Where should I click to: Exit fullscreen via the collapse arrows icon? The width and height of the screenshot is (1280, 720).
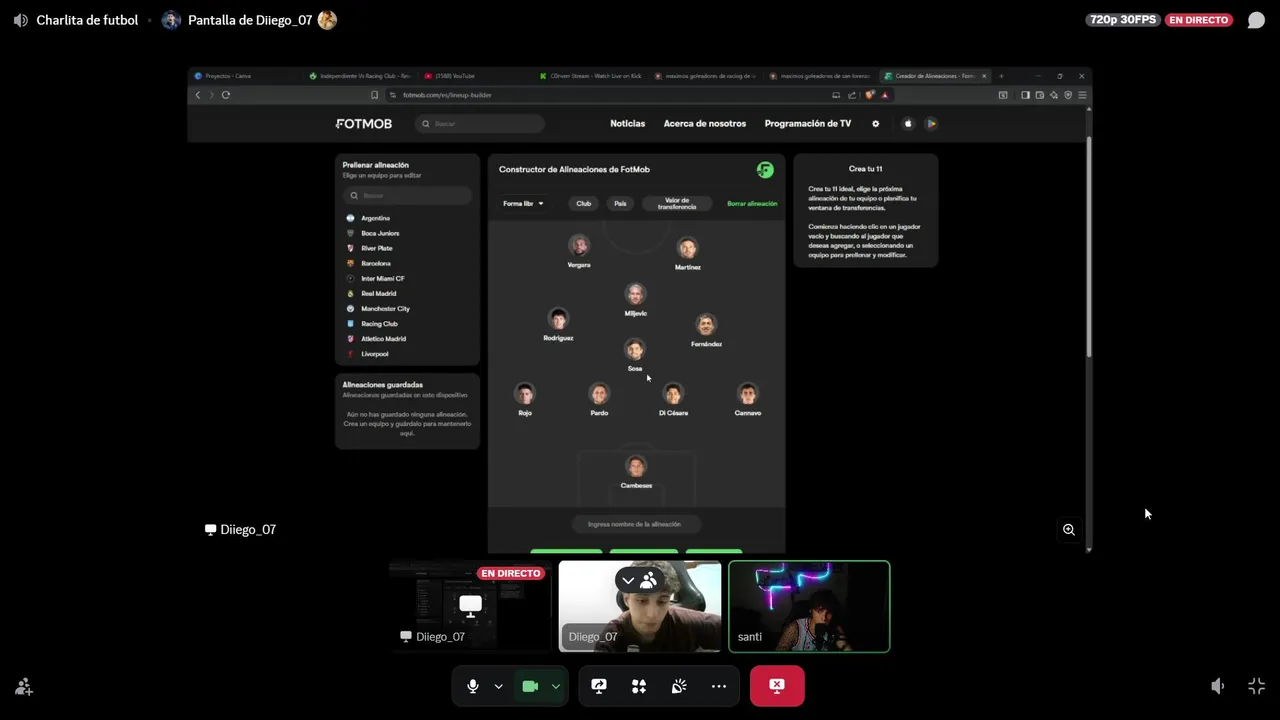(x=1257, y=686)
